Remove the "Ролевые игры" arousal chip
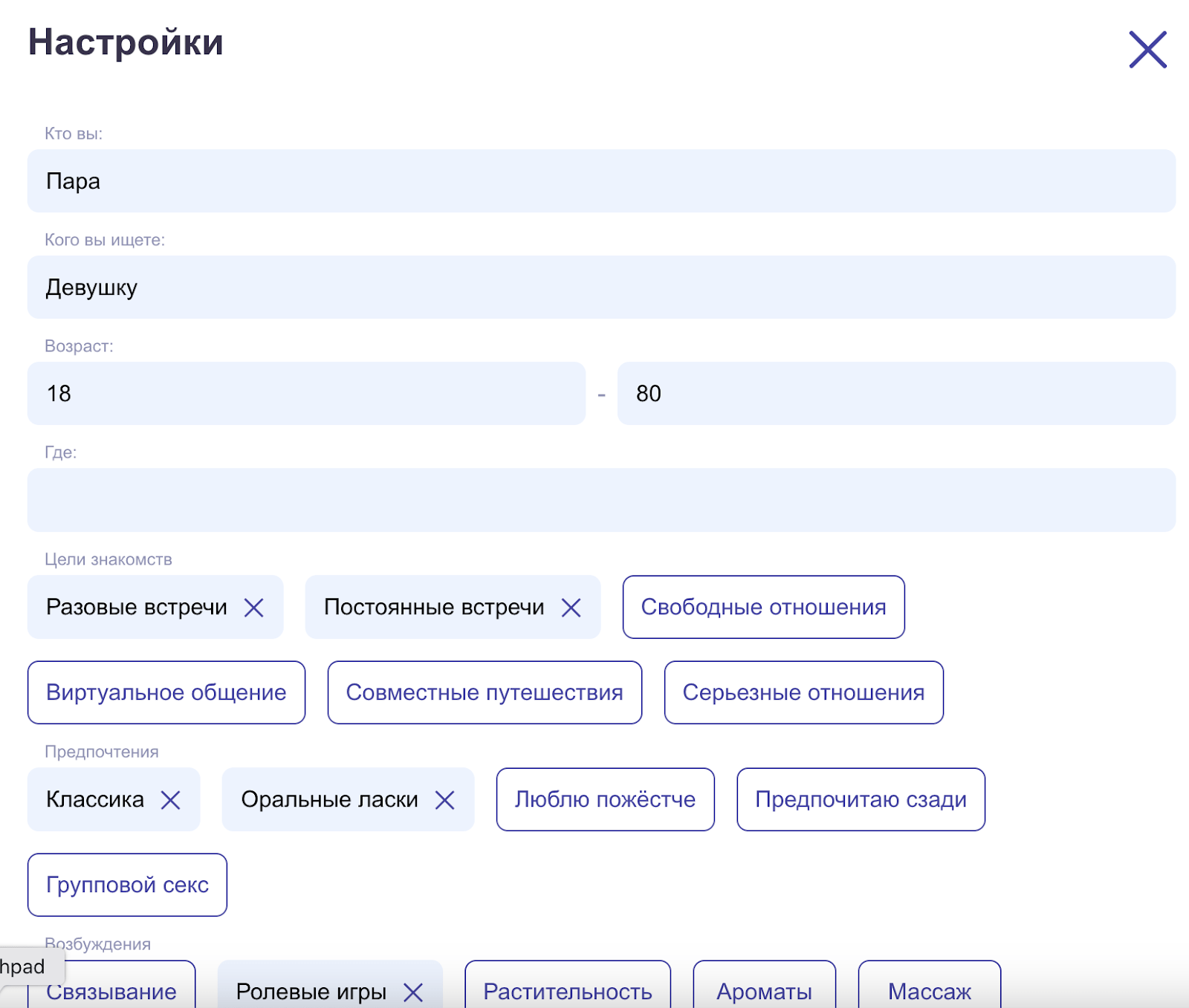This screenshot has width=1189, height=1008. point(415,992)
